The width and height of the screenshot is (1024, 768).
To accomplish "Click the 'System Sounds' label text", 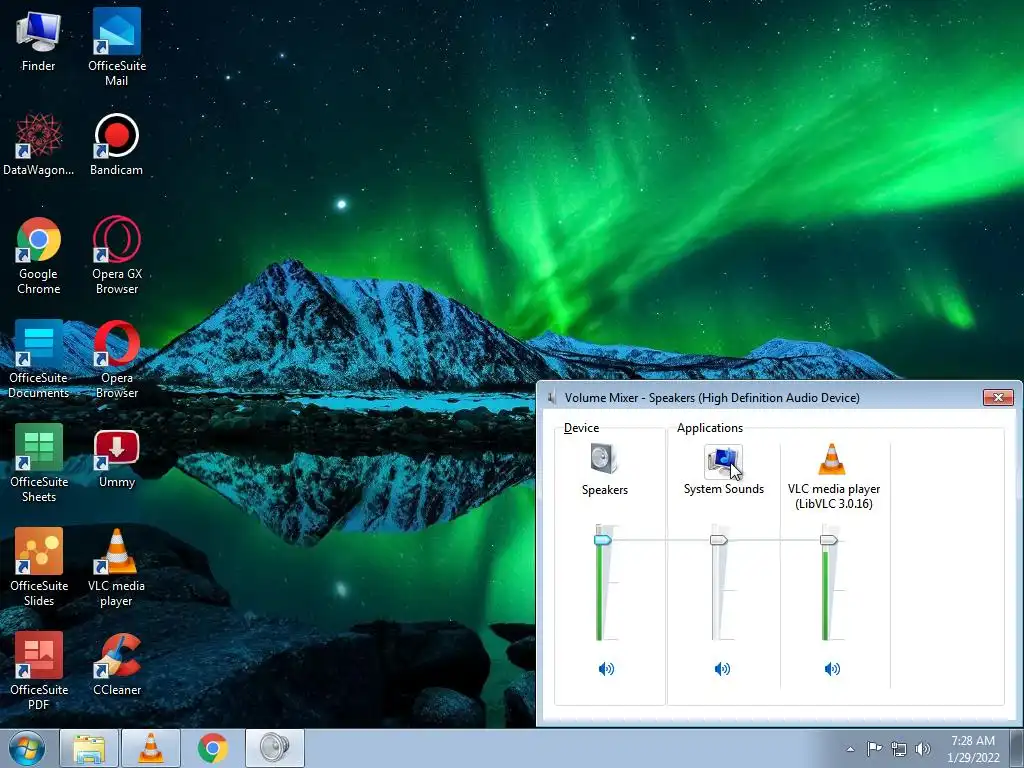I will (x=724, y=488).
